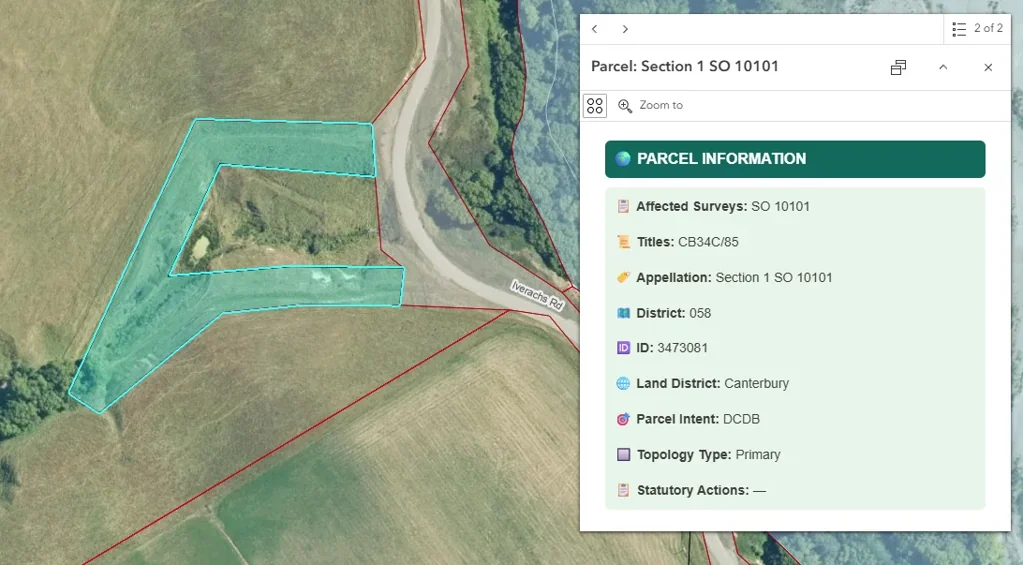Screen dimensions: 1023x565
Task: Click the Land District globe icon
Action: click(x=623, y=384)
